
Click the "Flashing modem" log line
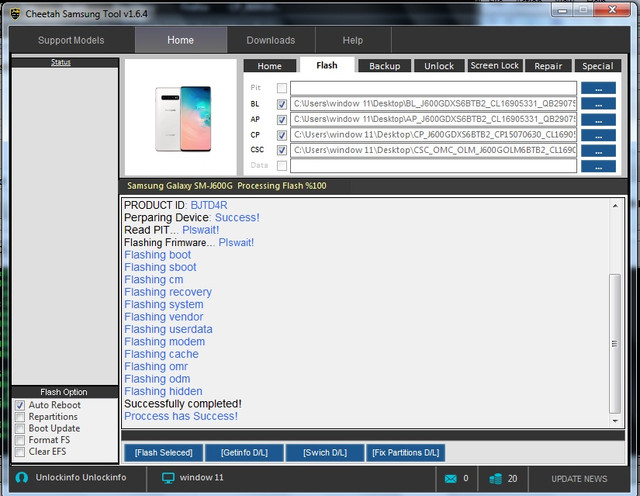(164, 342)
